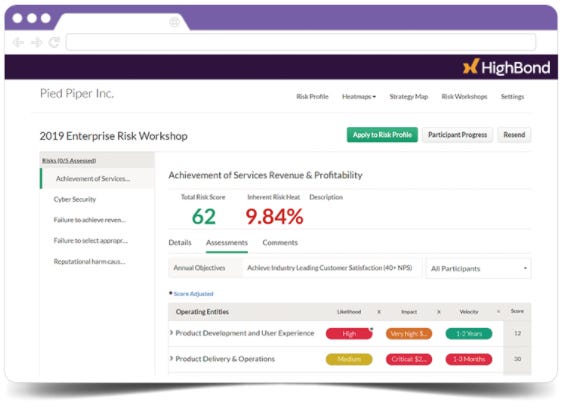Click score 12 for Product Development row
Screen dimensions: 563x409
tap(517, 333)
